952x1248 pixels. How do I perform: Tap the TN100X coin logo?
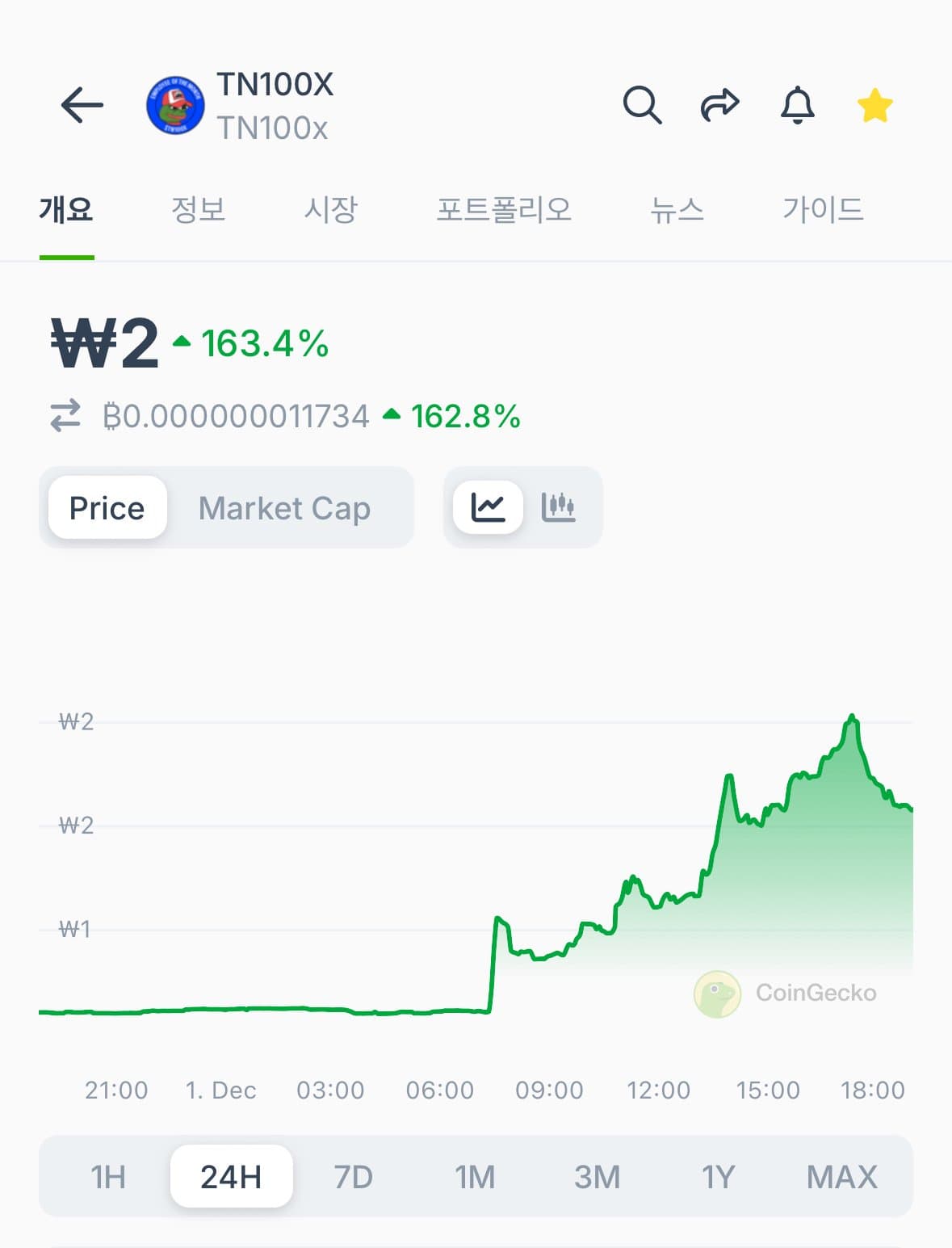pyautogui.click(x=175, y=106)
